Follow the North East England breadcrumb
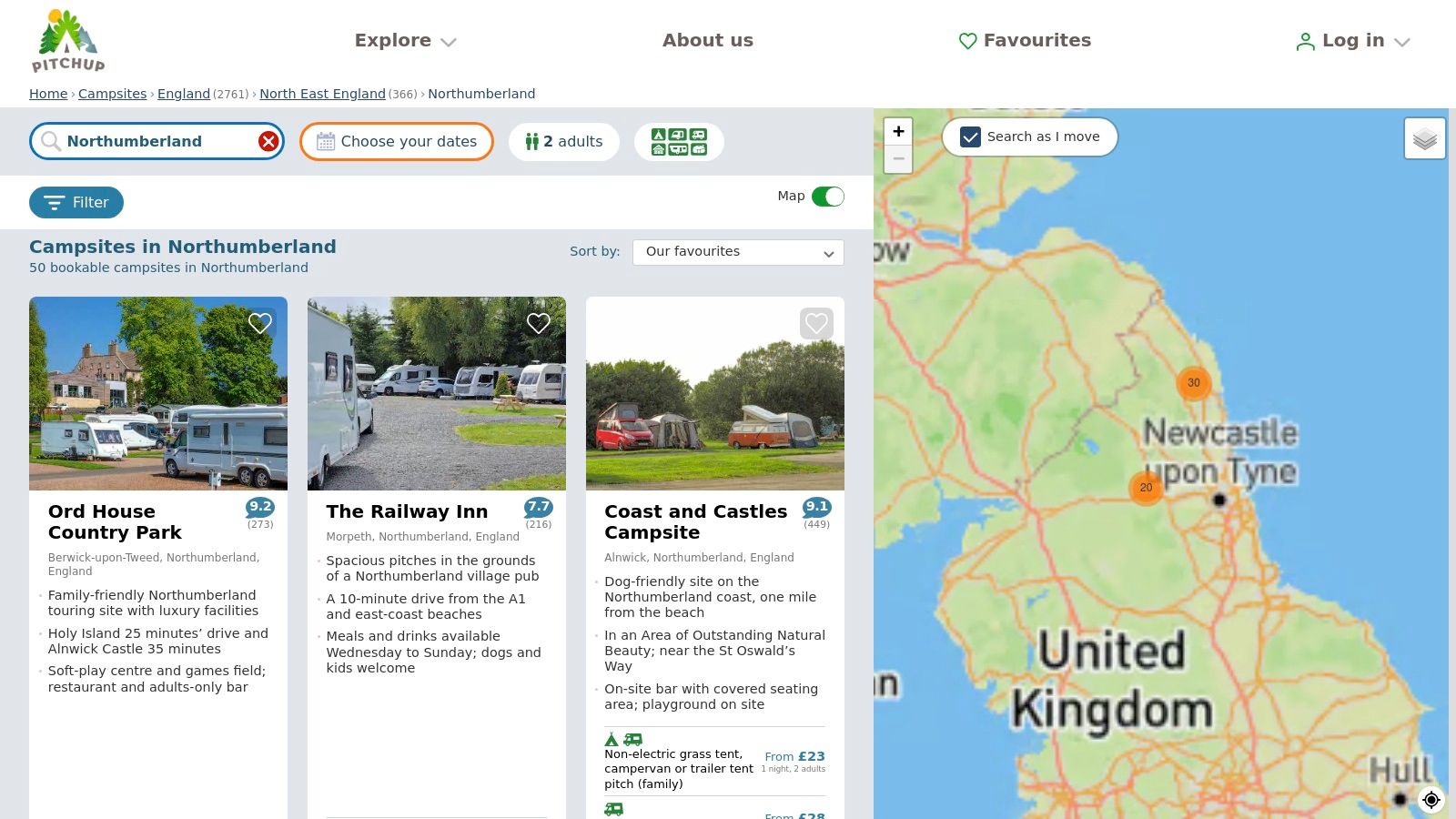The width and height of the screenshot is (1456, 819). coord(322,94)
